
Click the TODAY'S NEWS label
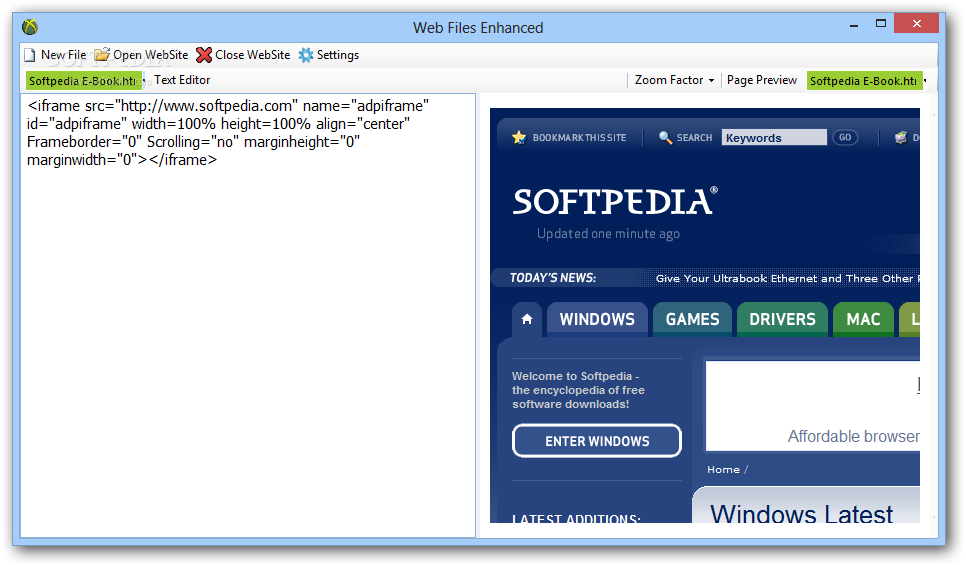tap(553, 278)
